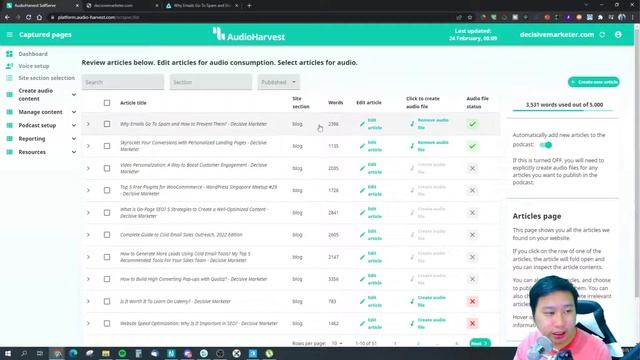Viewport: 640px width, 360px height.
Task: Click green check status for Why Emails Go To Spam
Action: pos(472,124)
